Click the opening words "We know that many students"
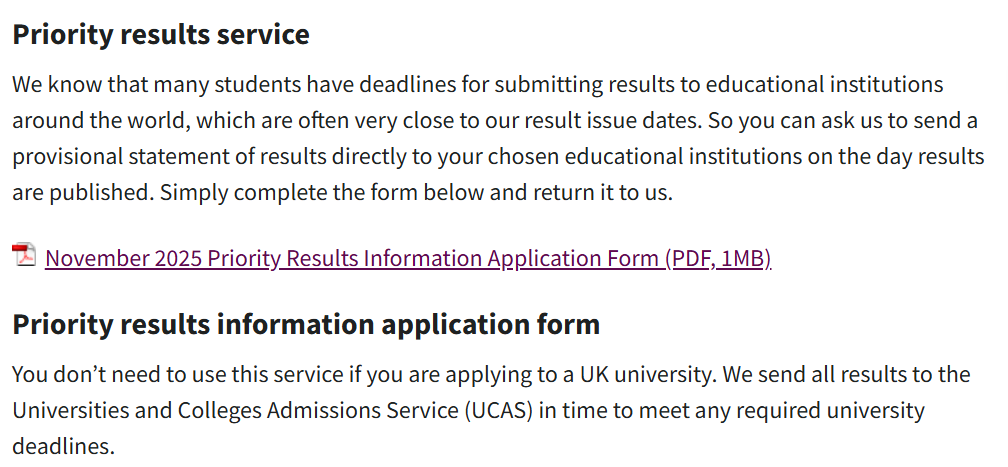1008x467 pixels. [x=145, y=84]
